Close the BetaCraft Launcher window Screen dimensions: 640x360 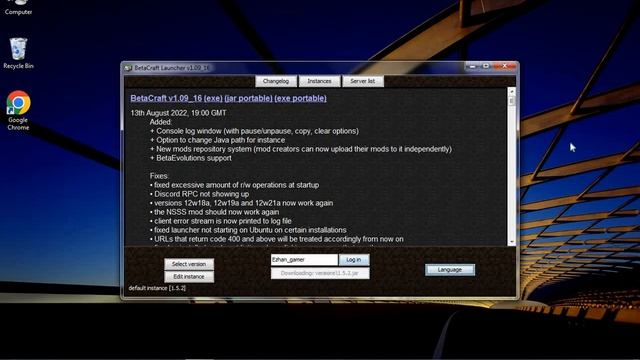[x=505, y=66]
